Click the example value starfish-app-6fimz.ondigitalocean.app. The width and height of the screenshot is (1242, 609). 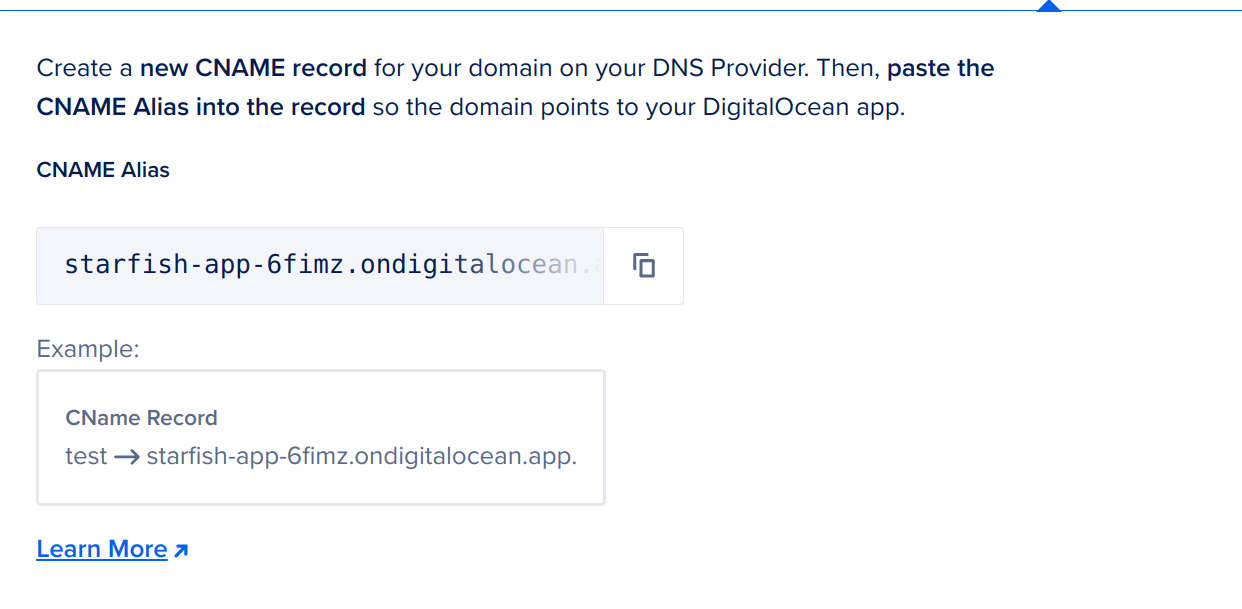click(x=361, y=456)
